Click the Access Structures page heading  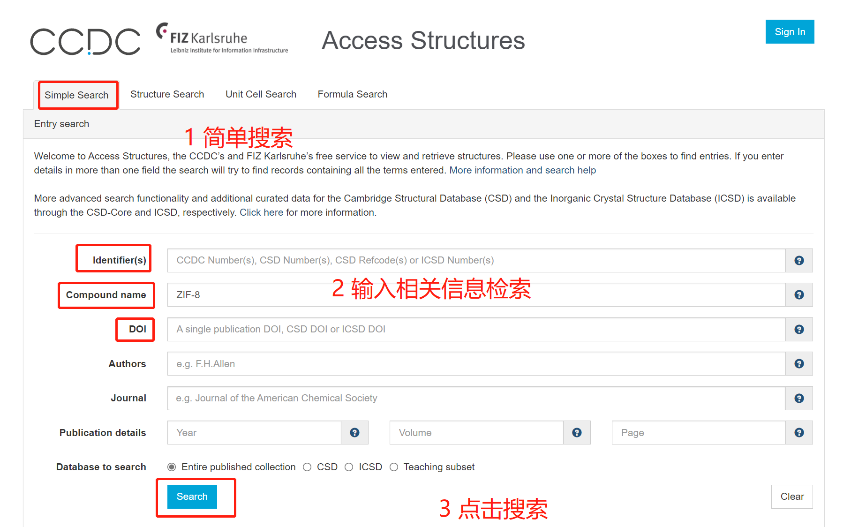(424, 40)
